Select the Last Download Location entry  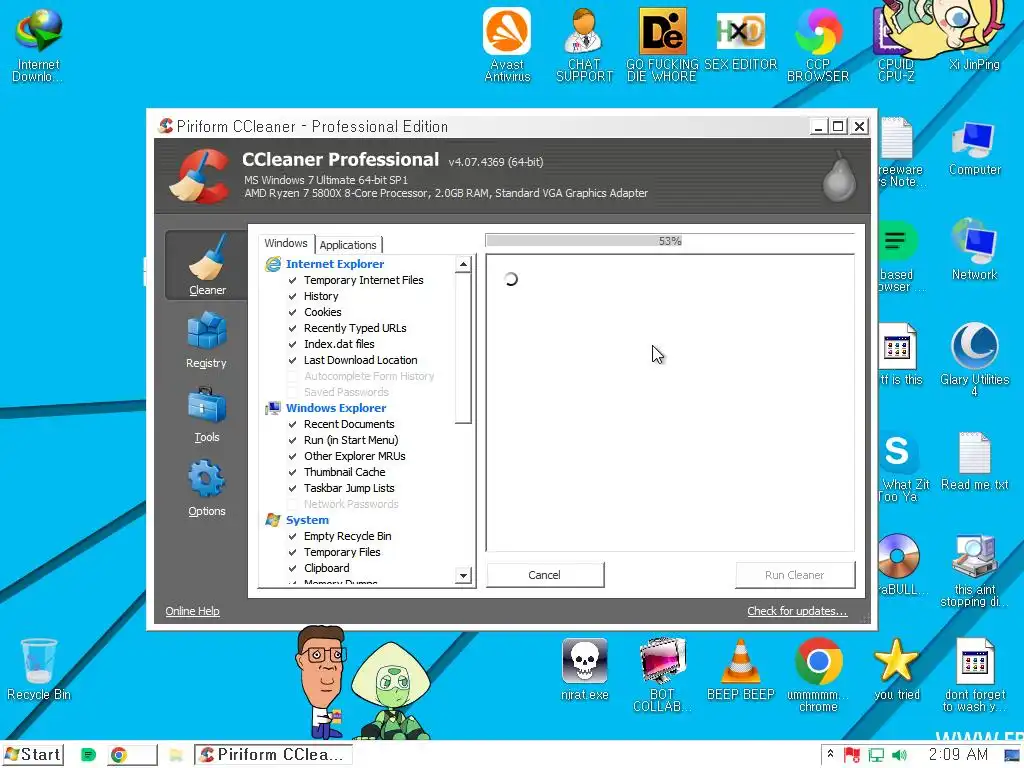pos(360,360)
